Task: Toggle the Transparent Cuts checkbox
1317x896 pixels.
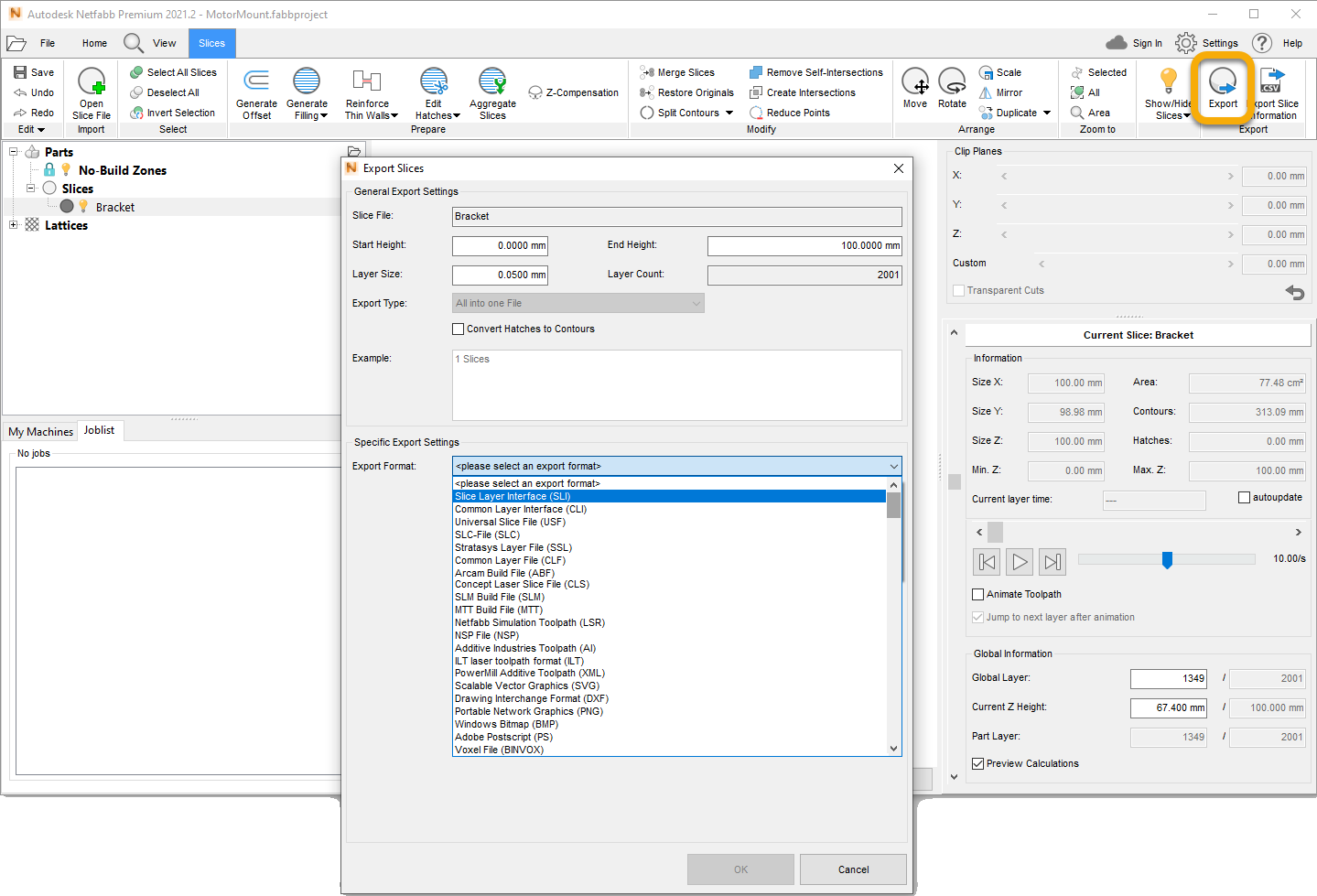Action: click(959, 290)
